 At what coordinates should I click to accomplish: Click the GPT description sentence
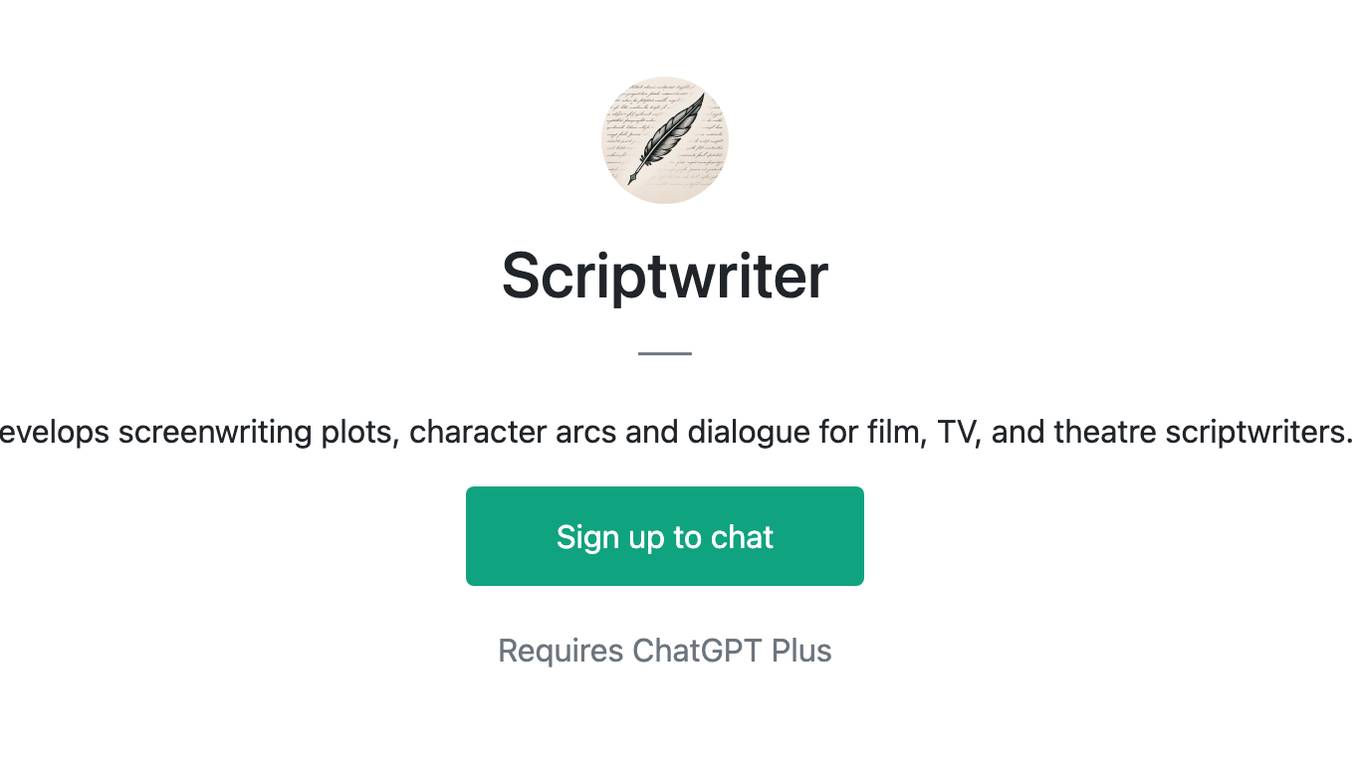click(x=677, y=432)
